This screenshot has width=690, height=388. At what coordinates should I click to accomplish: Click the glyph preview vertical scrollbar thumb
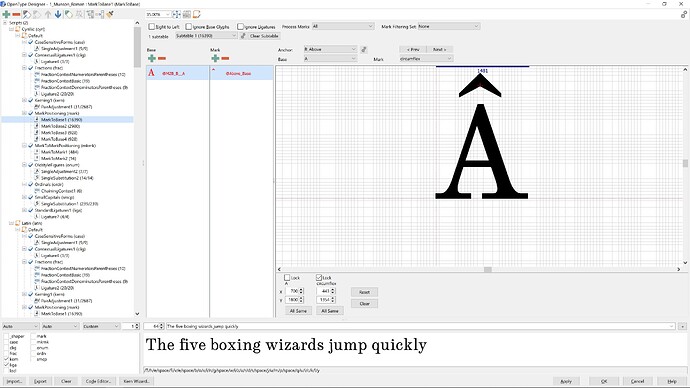coord(685,163)
